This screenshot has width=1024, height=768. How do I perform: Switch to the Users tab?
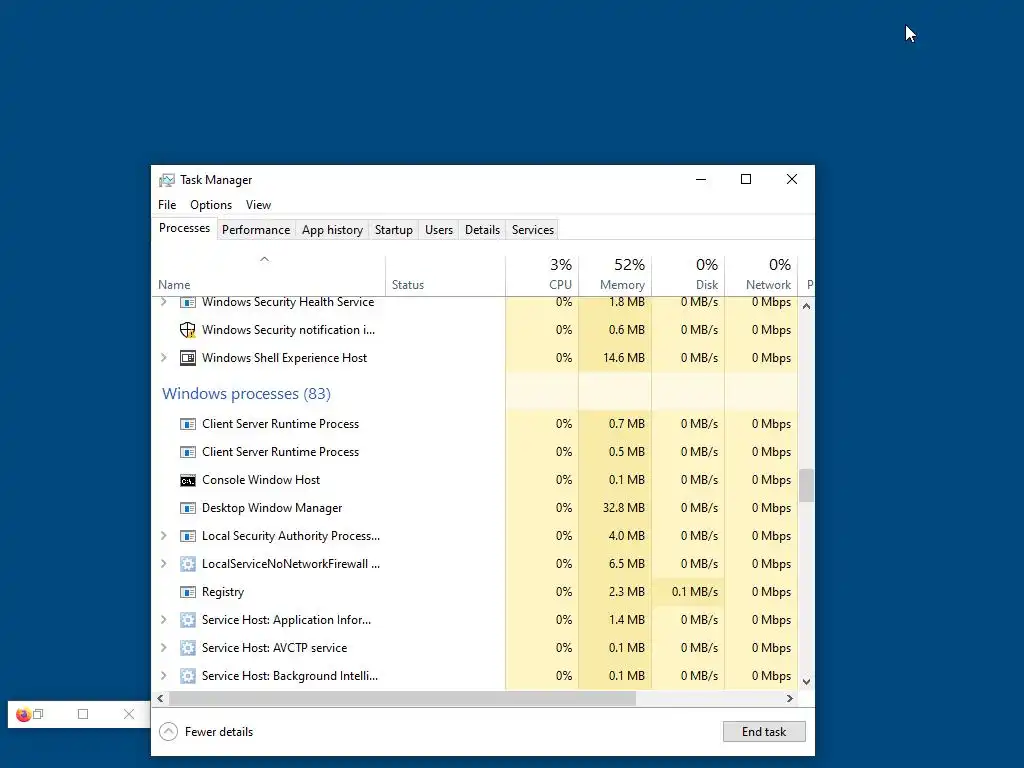[439, 230]
